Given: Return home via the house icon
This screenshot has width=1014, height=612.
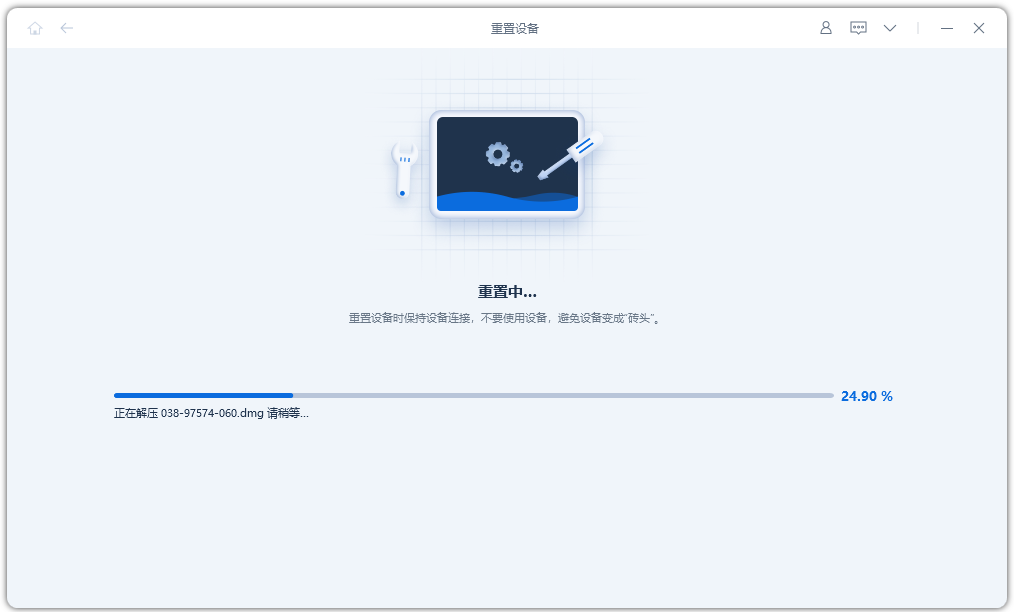Looking at the screenshot, I should [x=35, y=28].
